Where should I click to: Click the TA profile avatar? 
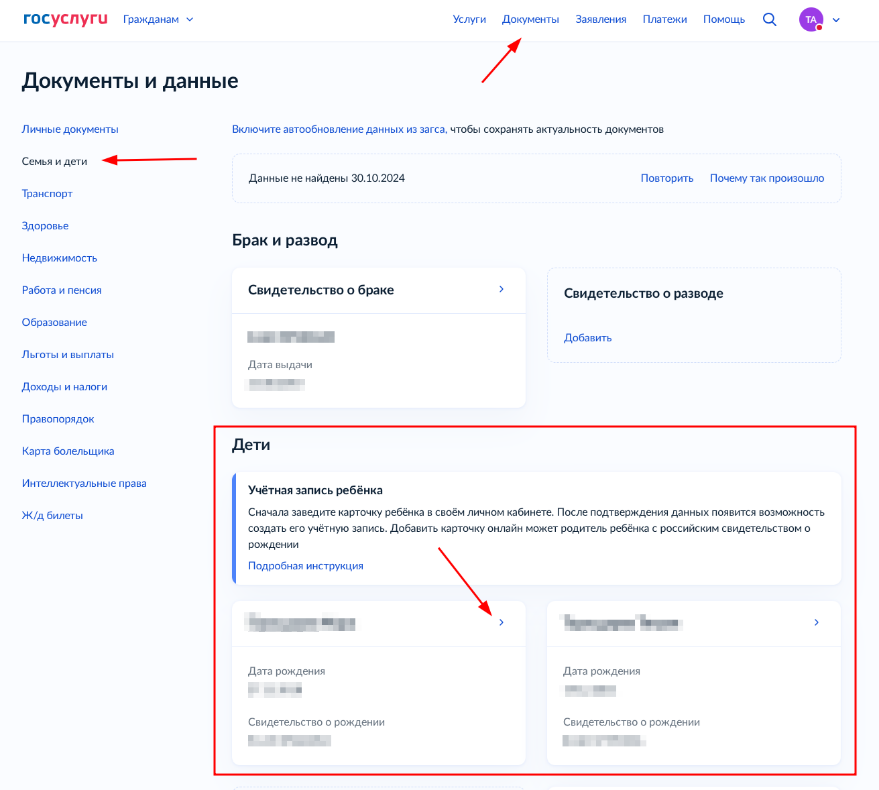click(x=811, y=19)
